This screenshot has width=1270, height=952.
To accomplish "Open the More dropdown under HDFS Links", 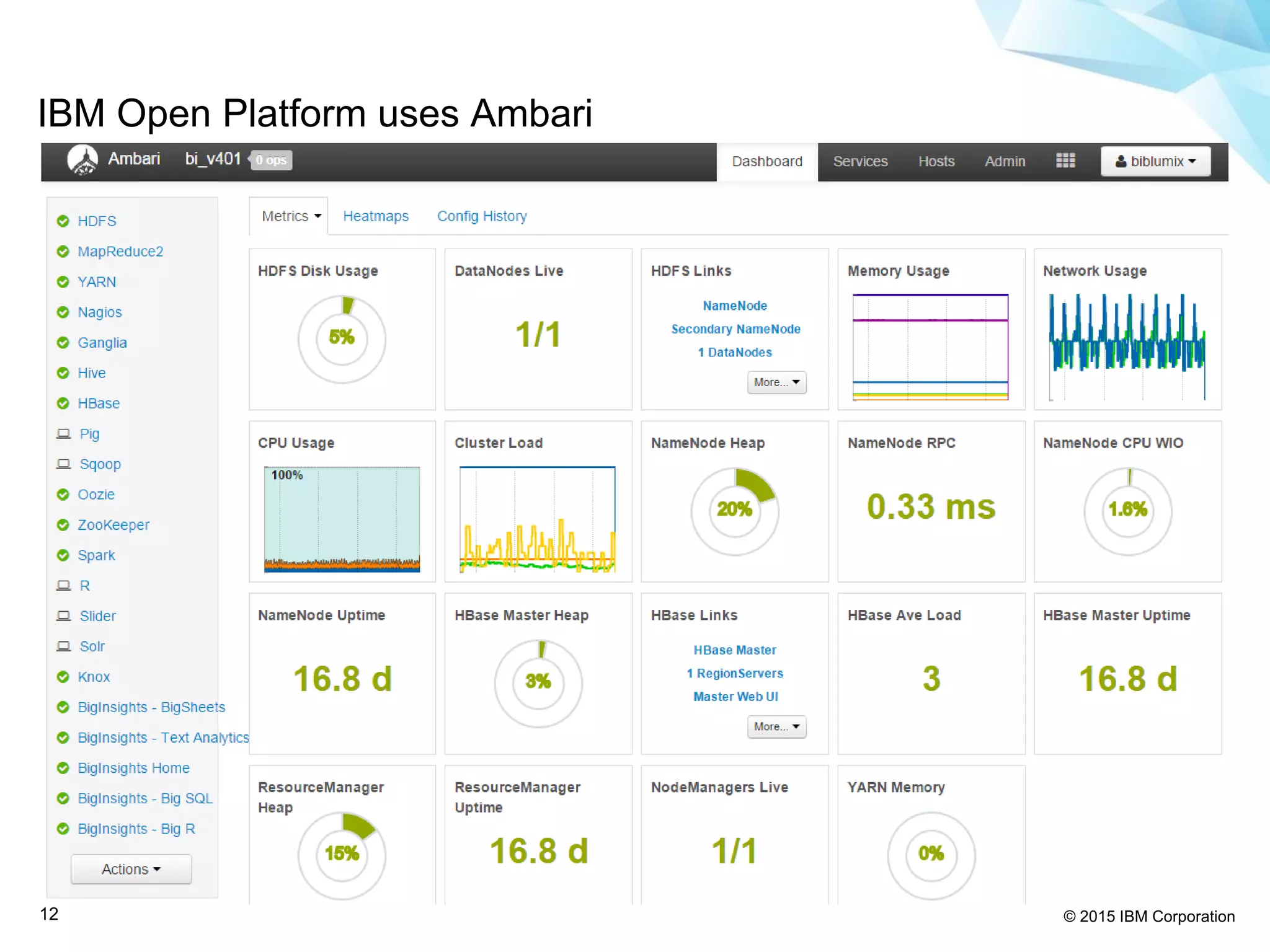I will point(776,382).
